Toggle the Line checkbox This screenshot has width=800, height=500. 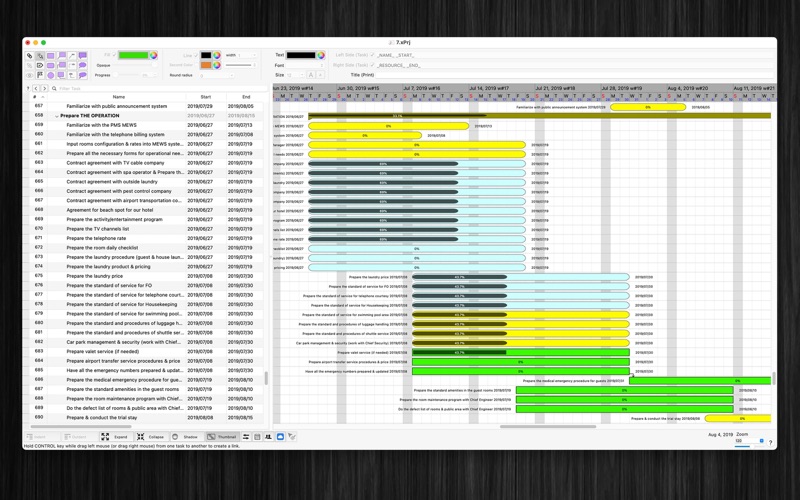195,55
